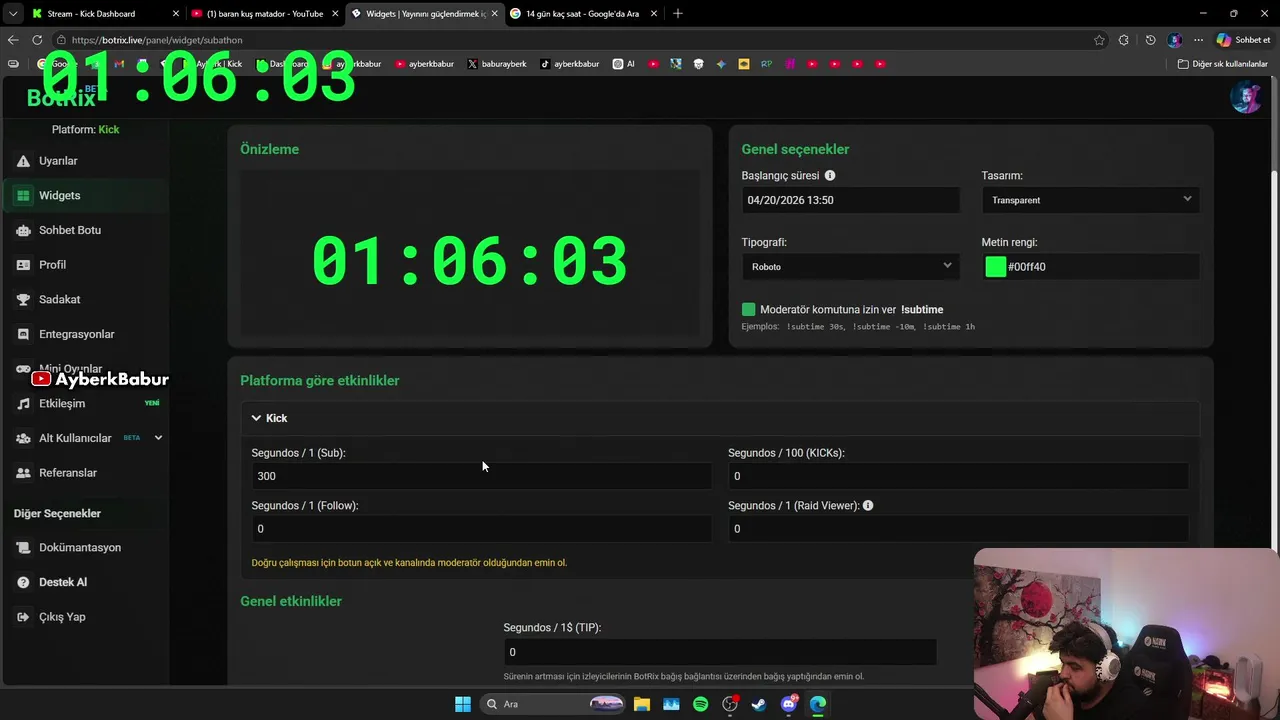The image size is (1280, 720).
Task: Click the #00ff40 hex color field
Action: (x=1100, y=267)
